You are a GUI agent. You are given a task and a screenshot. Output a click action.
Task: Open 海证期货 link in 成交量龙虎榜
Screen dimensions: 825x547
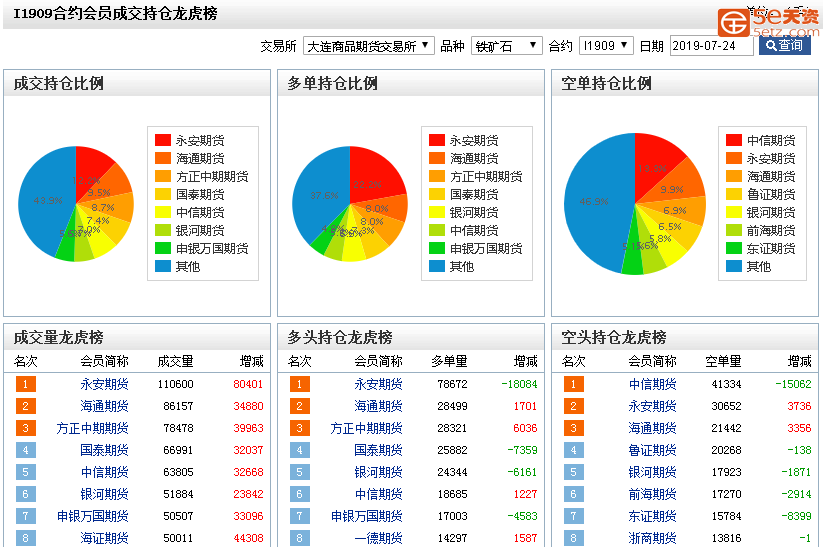point(104,538)
